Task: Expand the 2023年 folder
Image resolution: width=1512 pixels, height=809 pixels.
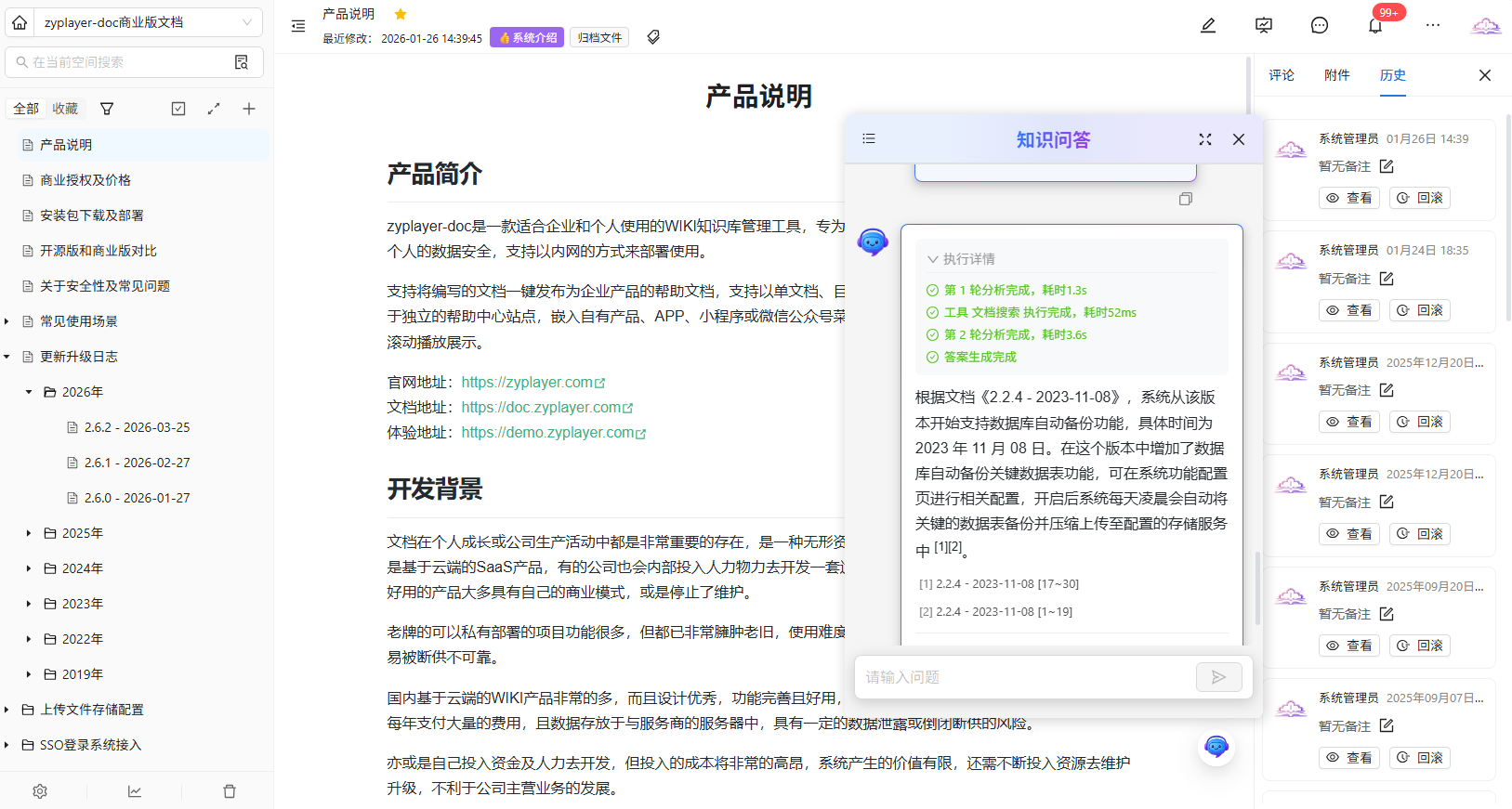Action: pos(29,604)
